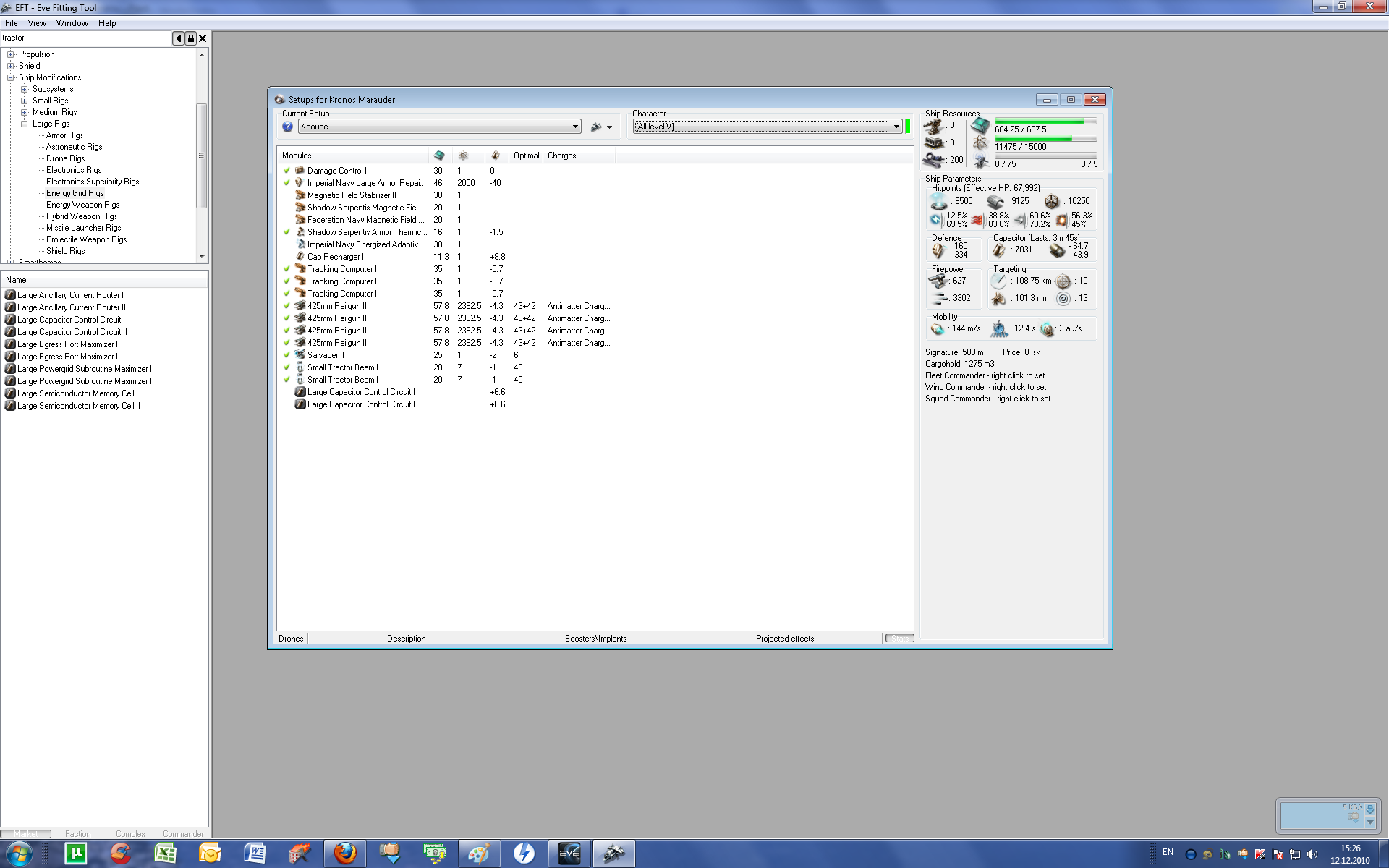Viewport: 1389px width, 868px height.
Task: Click the CPU usage progress bar
Action: (x=1045, y=122)
